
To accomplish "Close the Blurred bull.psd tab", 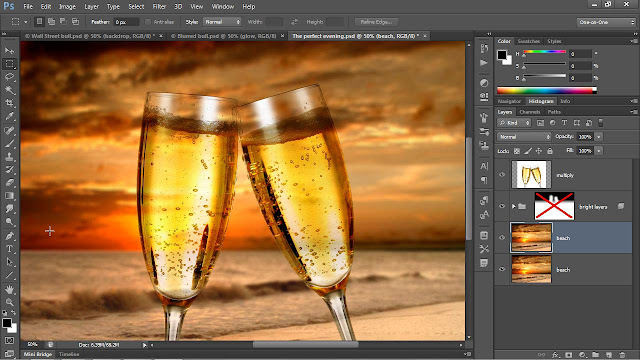I will pos(282,36).
